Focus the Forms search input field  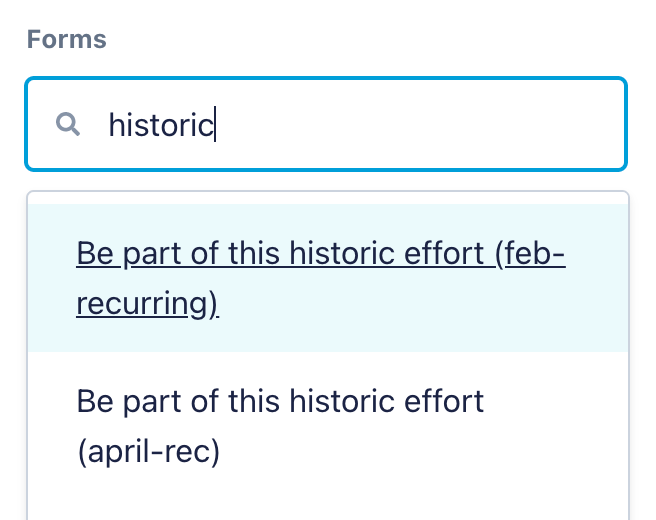(360, 124)
